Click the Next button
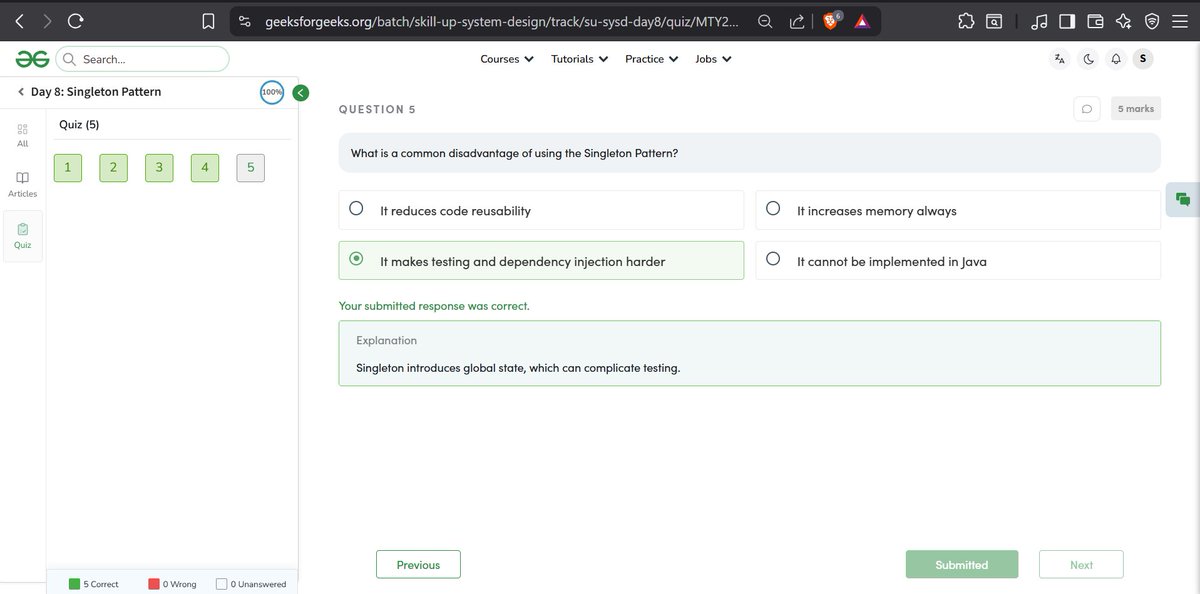Screen dimensions: 1200x594 1081,564
